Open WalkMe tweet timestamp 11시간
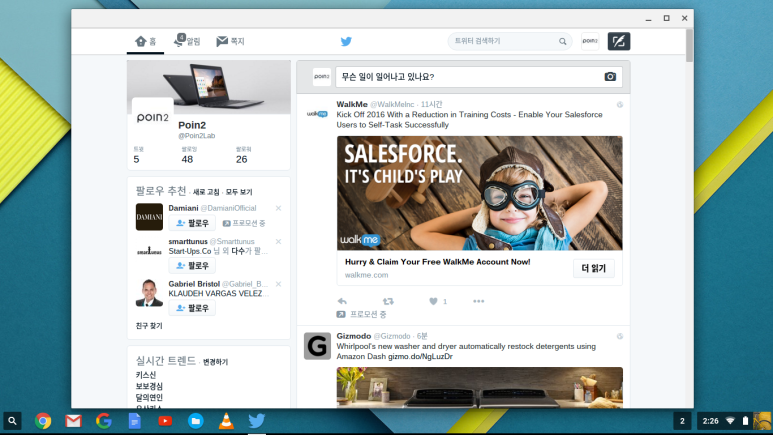 431,105
